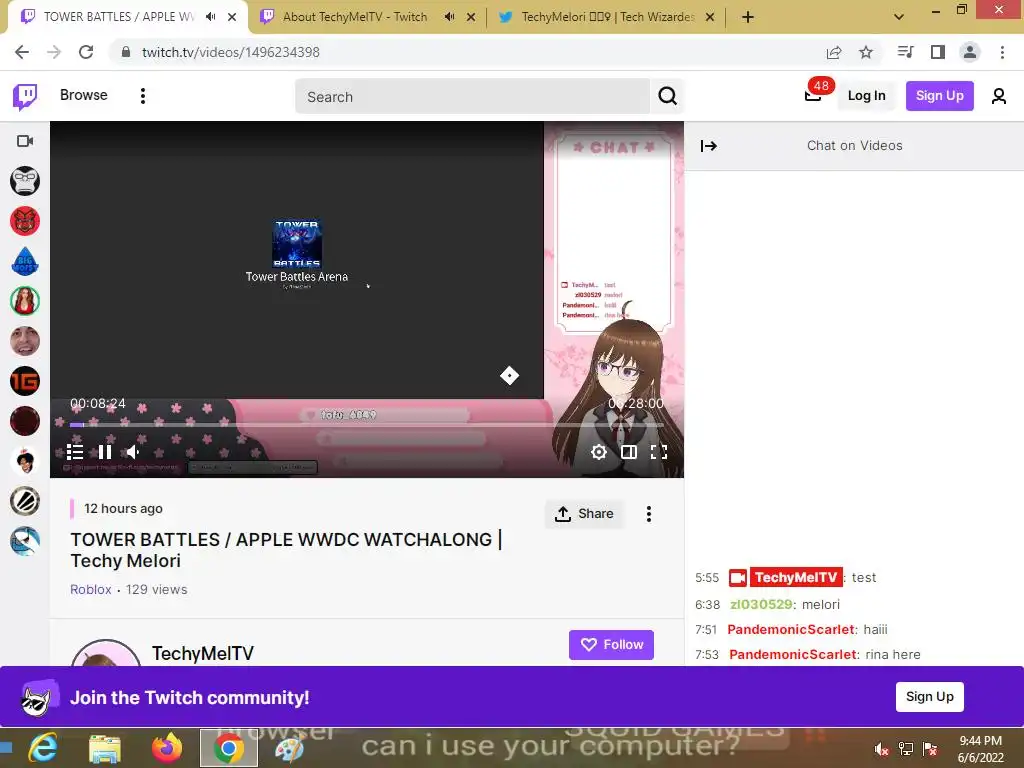Viewport: 1024px width, 768px height.
Task: Open taskbar clock showing 9:44 PM
Action: click(x=980, y=749)
